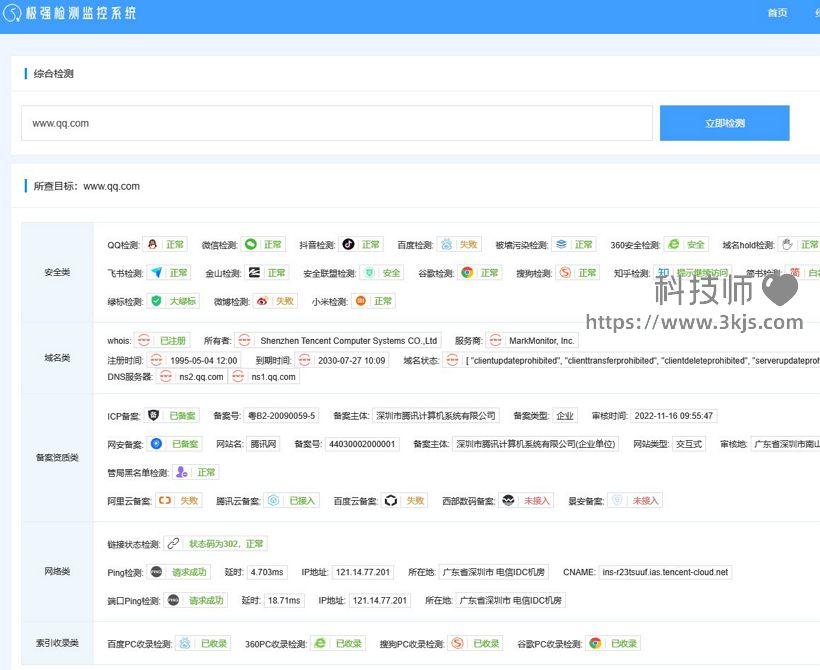820x670 pixels.
Task: Click the whois icon next to 已注册
Action: tap(144, 340)
